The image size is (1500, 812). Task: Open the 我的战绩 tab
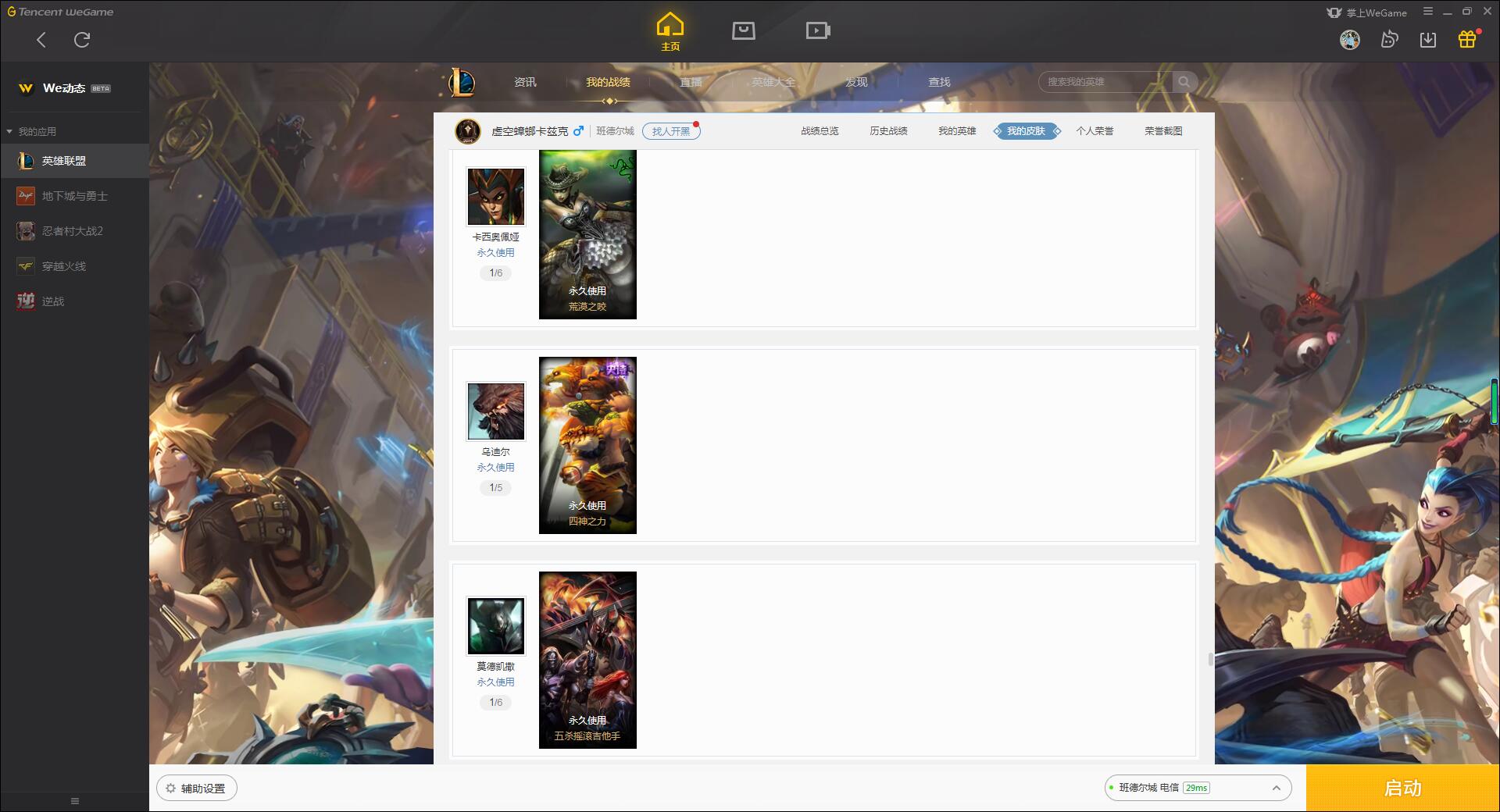click(608, 82)
